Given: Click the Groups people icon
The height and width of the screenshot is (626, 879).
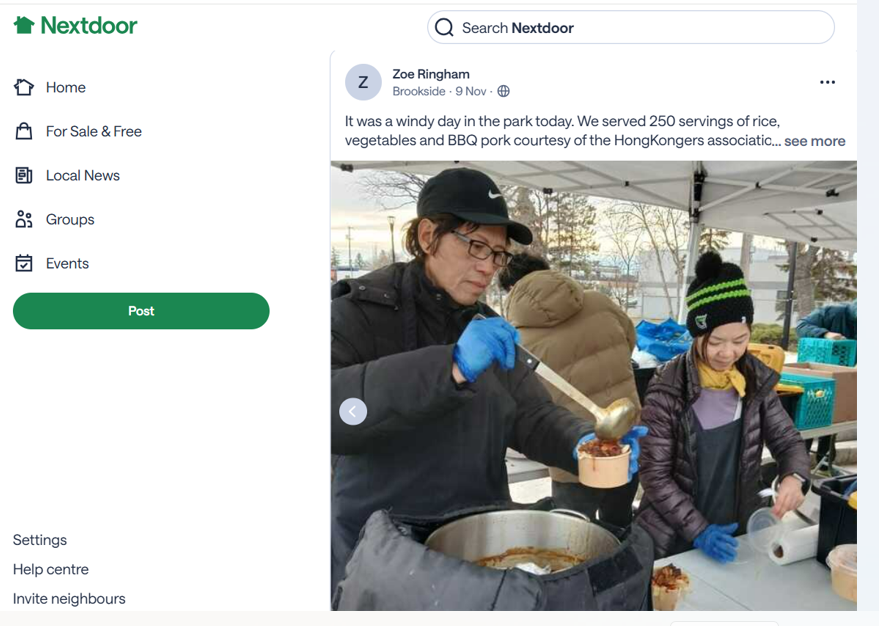Looking at the screenshot, I should tap(24, 220).
